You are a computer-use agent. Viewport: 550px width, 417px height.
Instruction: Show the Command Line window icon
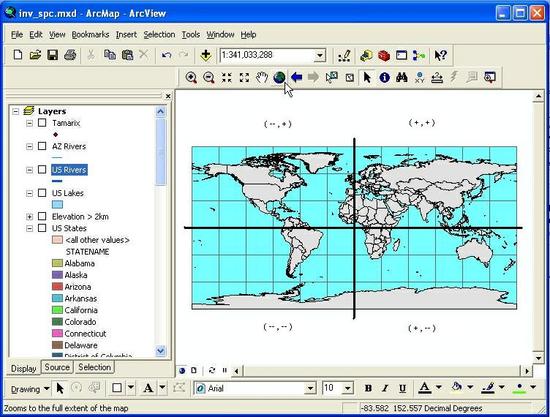402,55
